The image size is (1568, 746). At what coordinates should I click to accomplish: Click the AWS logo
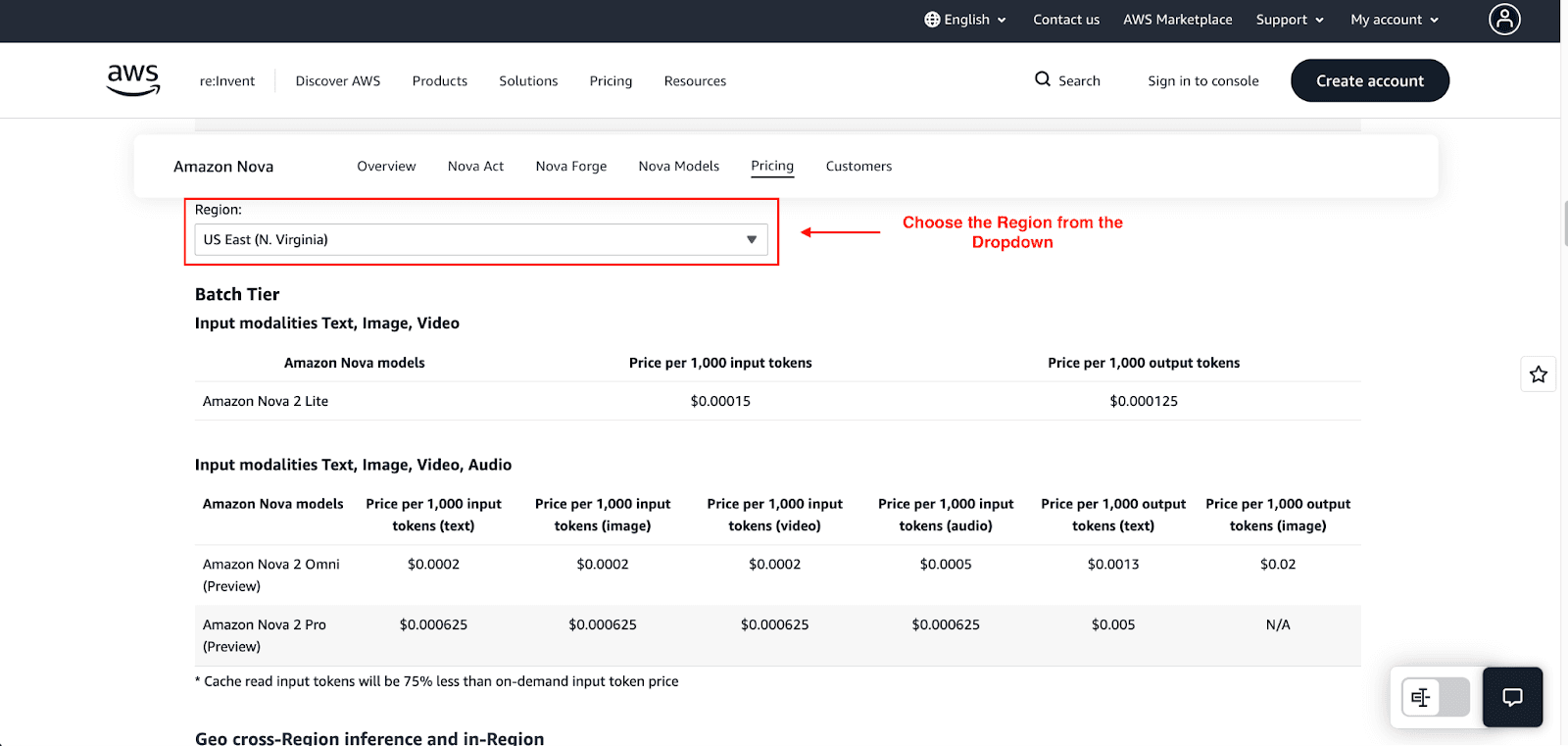pyautogui.click(x=133, y=79)
